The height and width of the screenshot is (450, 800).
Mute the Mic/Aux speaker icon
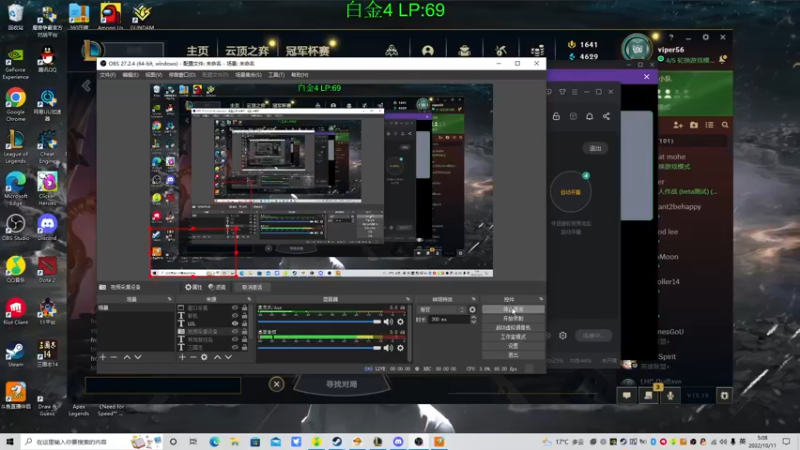[x=388, y=321]
